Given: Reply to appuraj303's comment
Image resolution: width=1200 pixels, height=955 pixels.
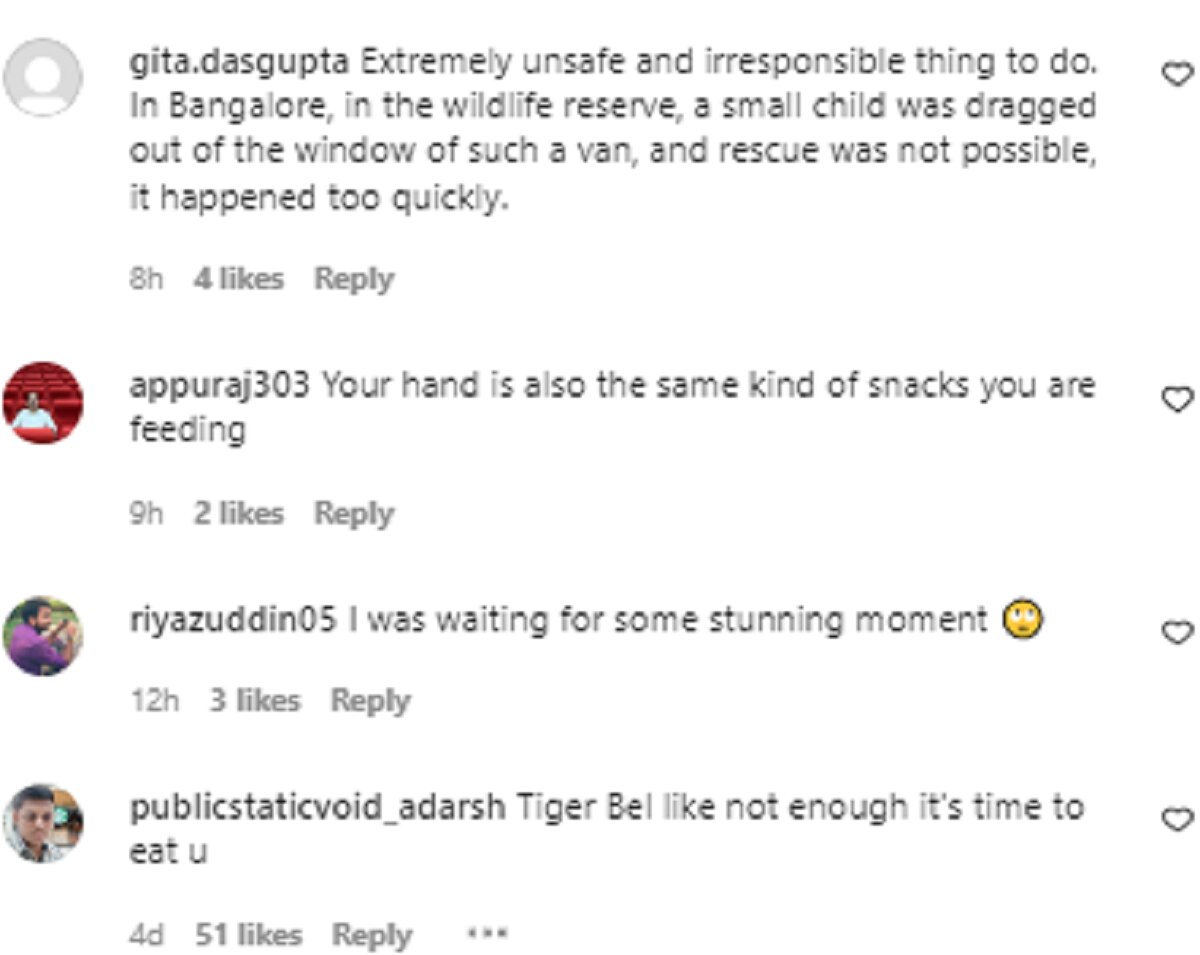Looking at the screenshot, I should [354, 514].
